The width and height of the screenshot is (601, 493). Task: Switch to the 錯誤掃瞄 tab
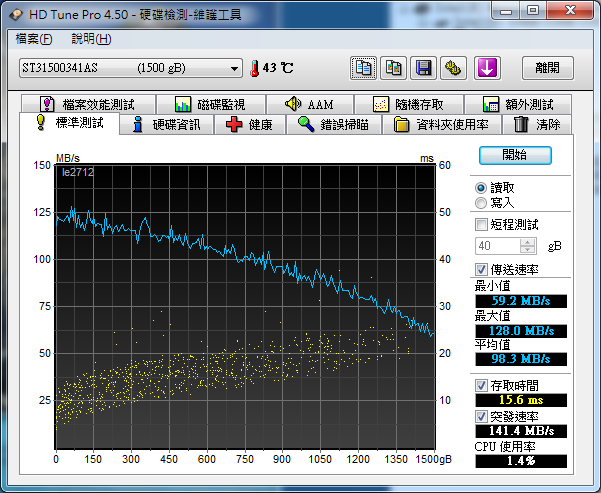(x=334, y=125)
